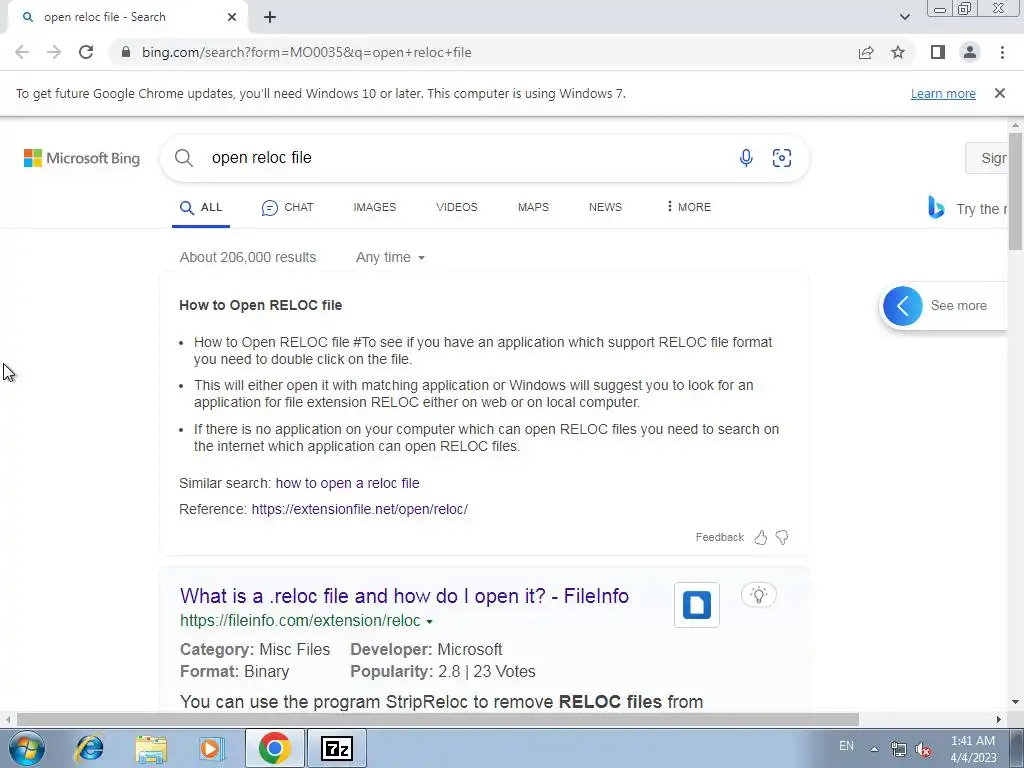Open the Any time filter dropdown
1024x768 pixels.
click(x=391, y=257)
